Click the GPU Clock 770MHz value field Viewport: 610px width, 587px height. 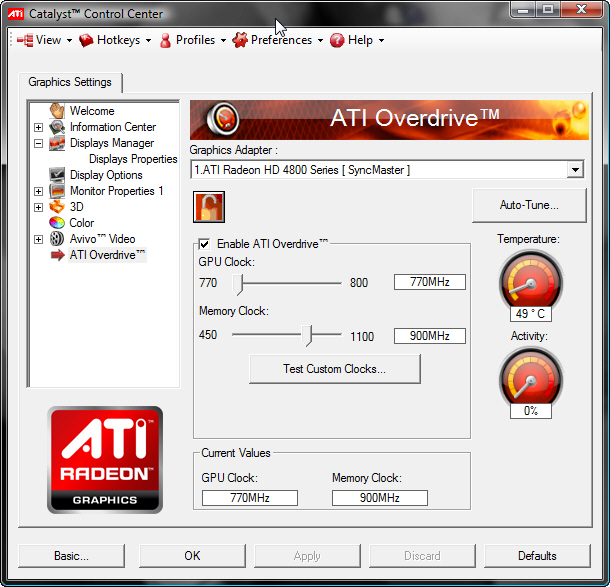tap(429, 282)
